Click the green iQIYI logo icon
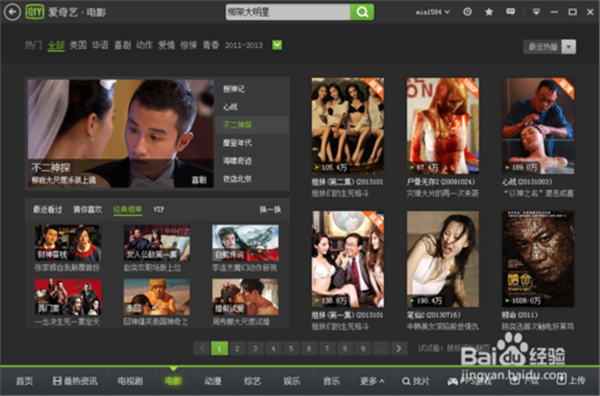This screenshot has height=396, width=600. 35,12
